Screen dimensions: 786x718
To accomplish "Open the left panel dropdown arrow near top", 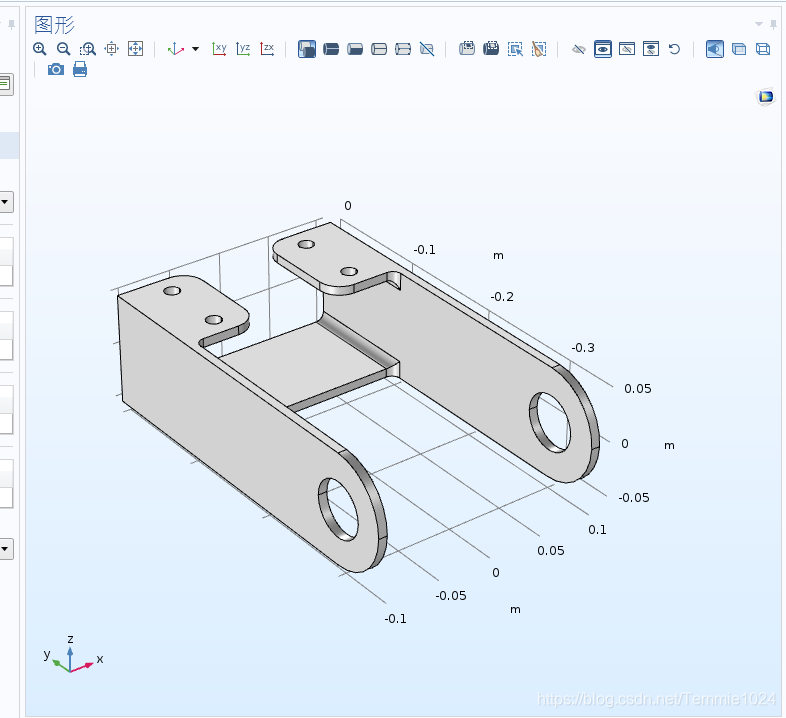I will pyautogui.click(x=5, y=202).
